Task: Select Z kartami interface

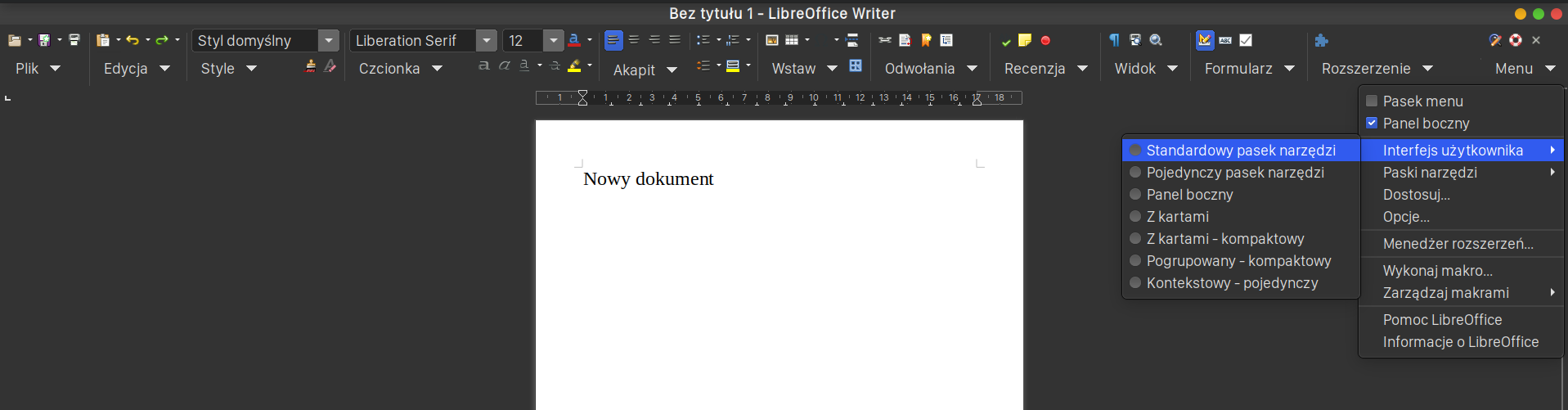Action: point(1241,217)
